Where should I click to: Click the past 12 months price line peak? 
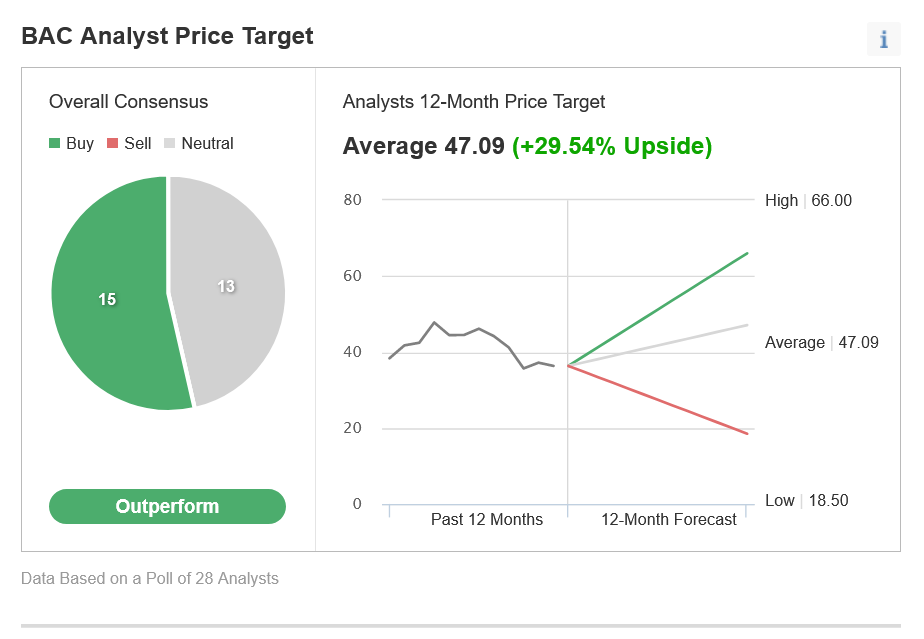click(x=434, y=322)
